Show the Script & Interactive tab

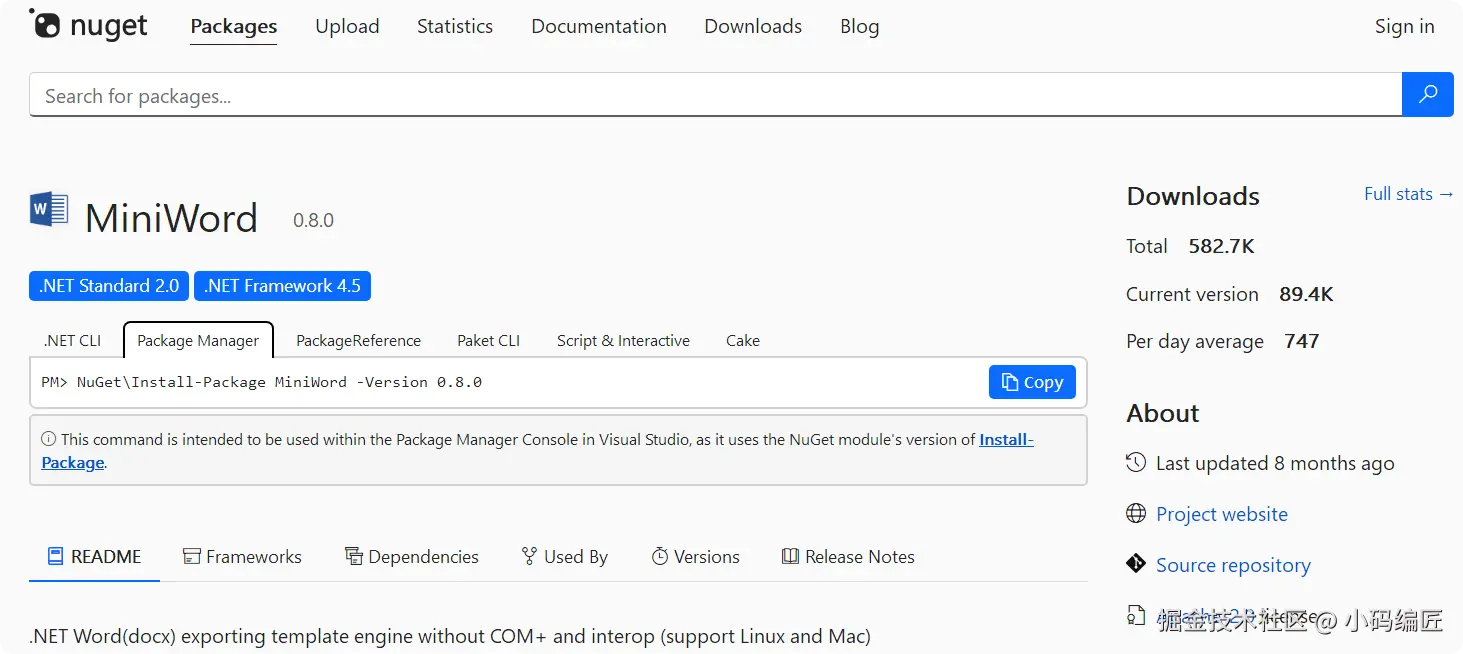tap(623, 341)
